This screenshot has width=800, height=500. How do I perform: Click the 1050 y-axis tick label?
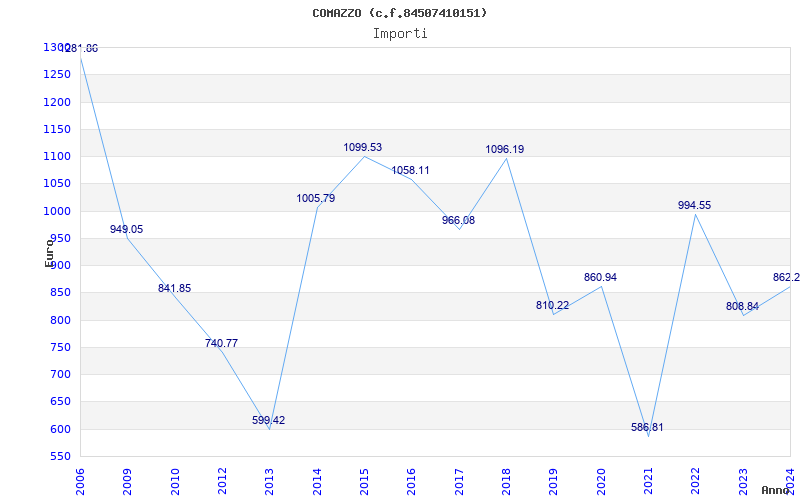(x=57, y=184)
